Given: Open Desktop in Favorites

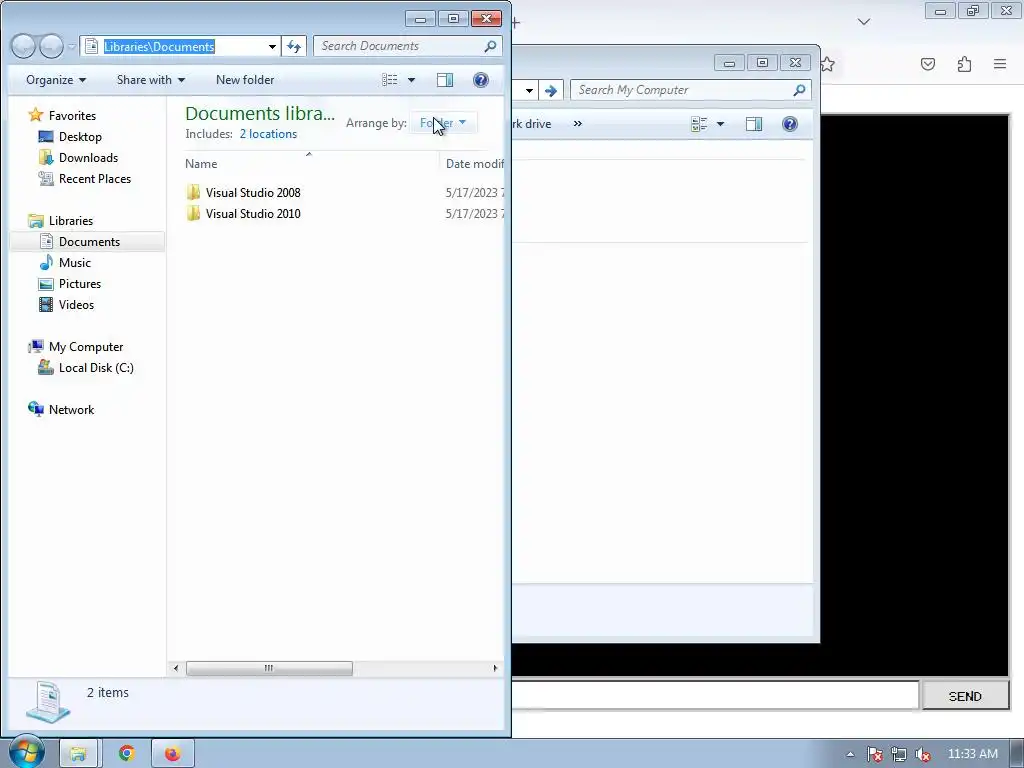Looking at the screenshot, I should tap(80, 136).
